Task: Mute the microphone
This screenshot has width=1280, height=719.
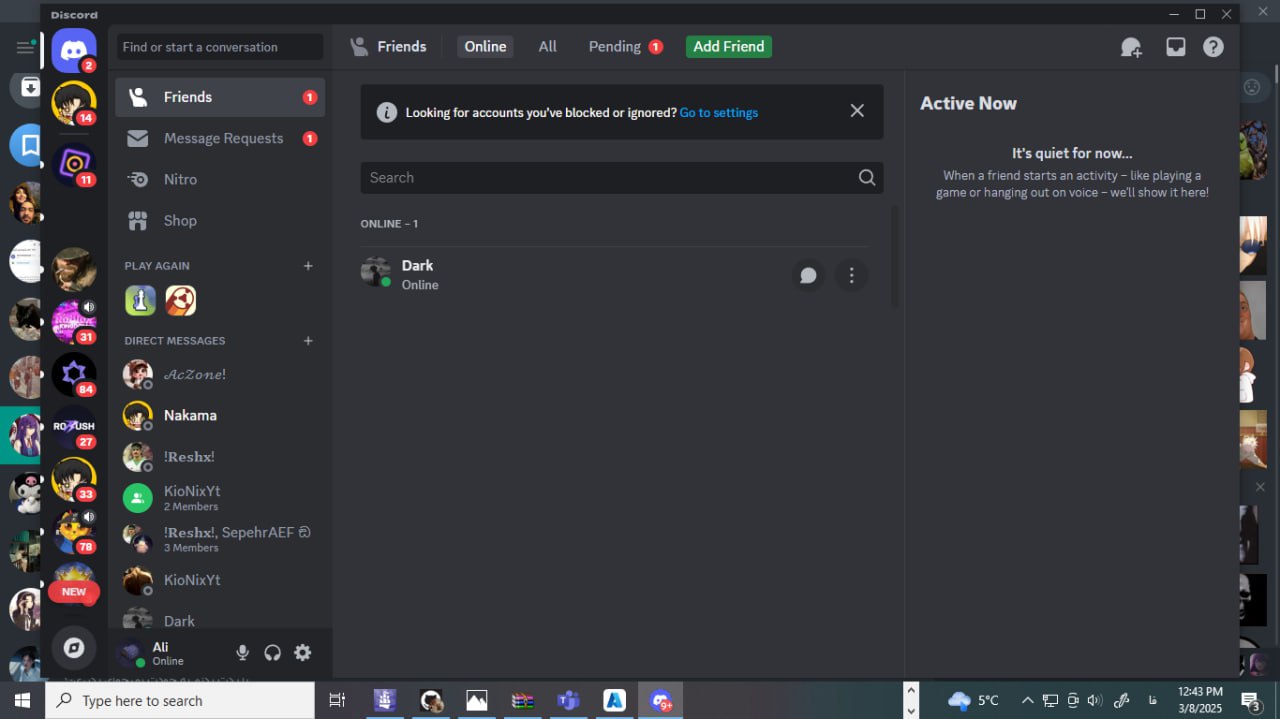Action: 242,653
